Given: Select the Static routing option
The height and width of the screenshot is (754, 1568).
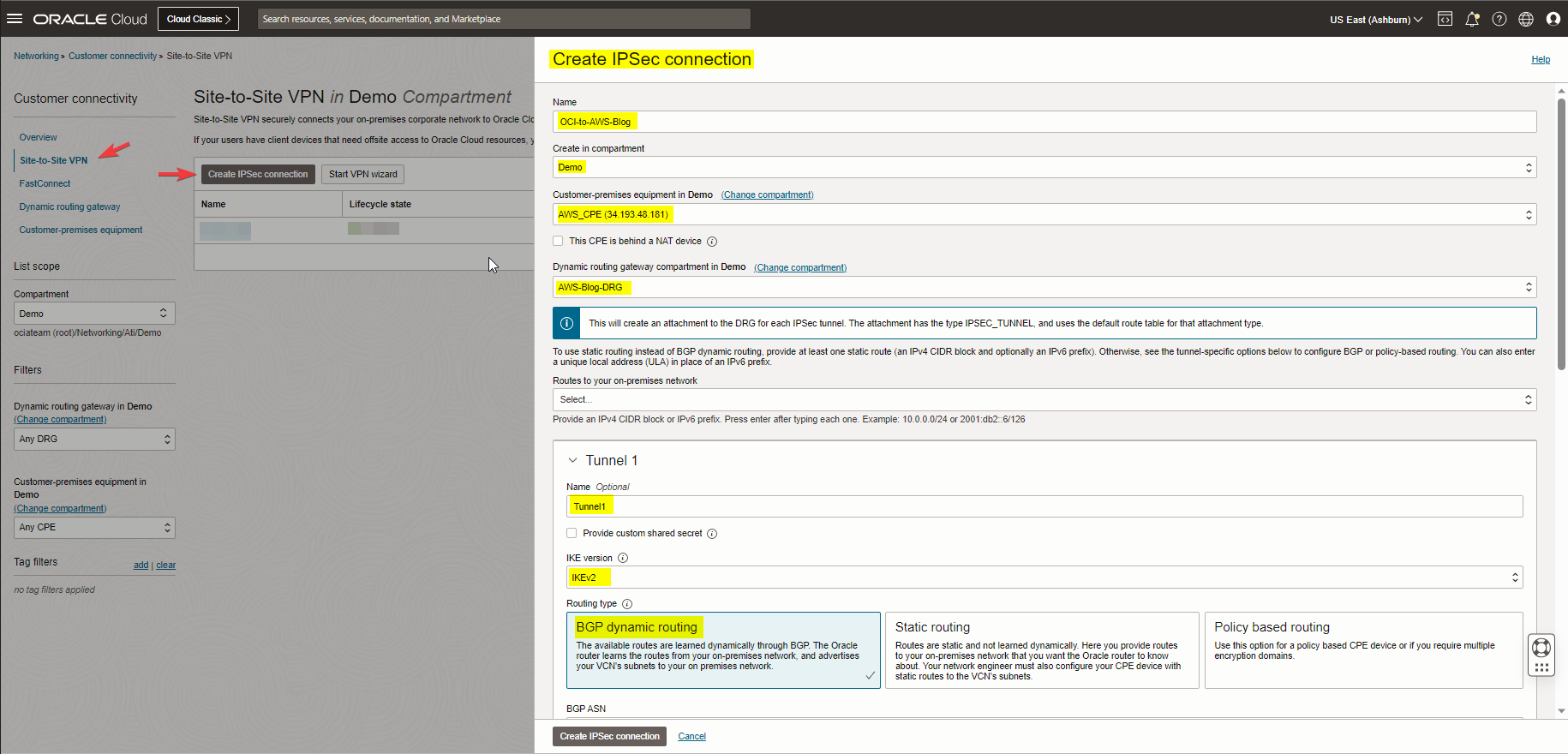Looking at the screenshot, I should (x=1041, y=649).
